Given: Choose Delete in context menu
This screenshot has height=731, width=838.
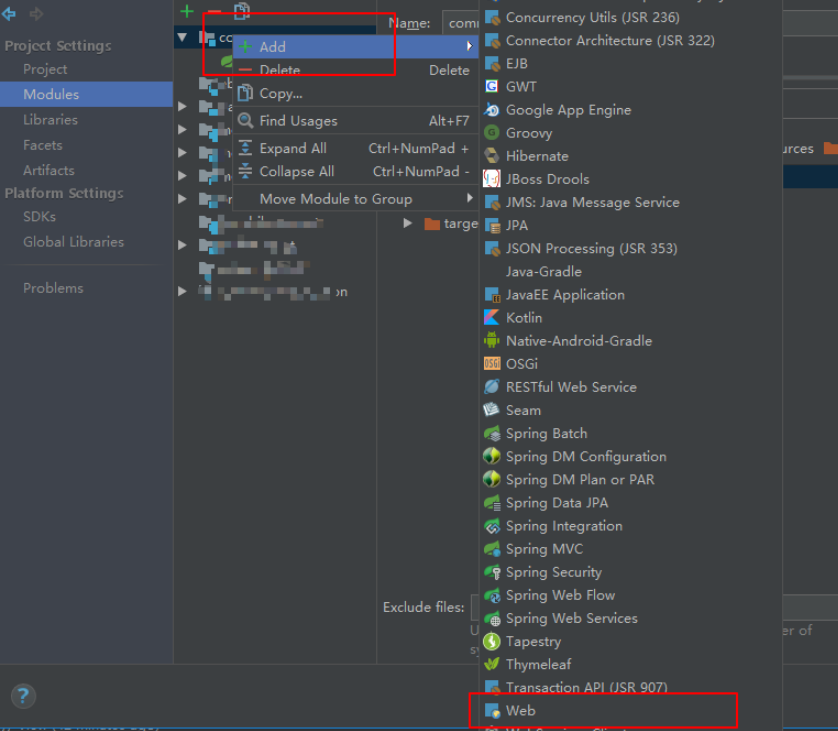Looking at the screenshot, I should (355, 70).
